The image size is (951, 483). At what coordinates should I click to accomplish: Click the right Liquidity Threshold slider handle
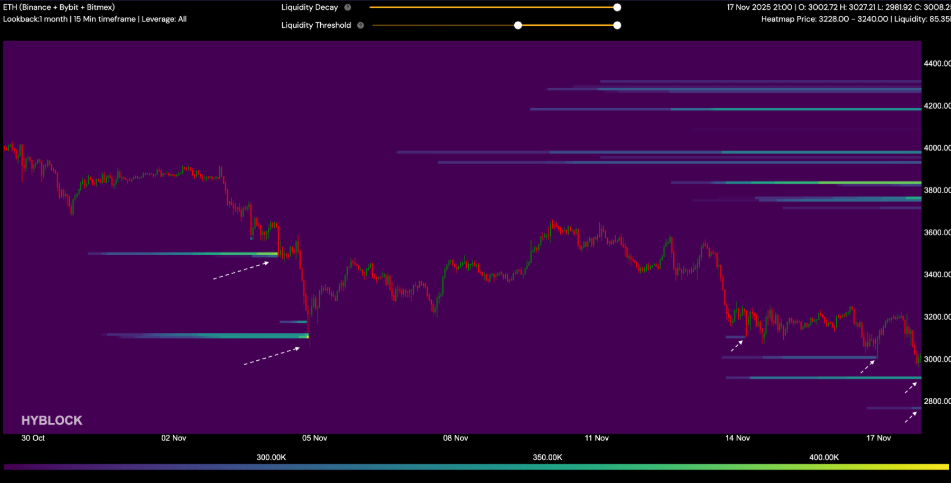pyautogui.click(x=617, y=25)
